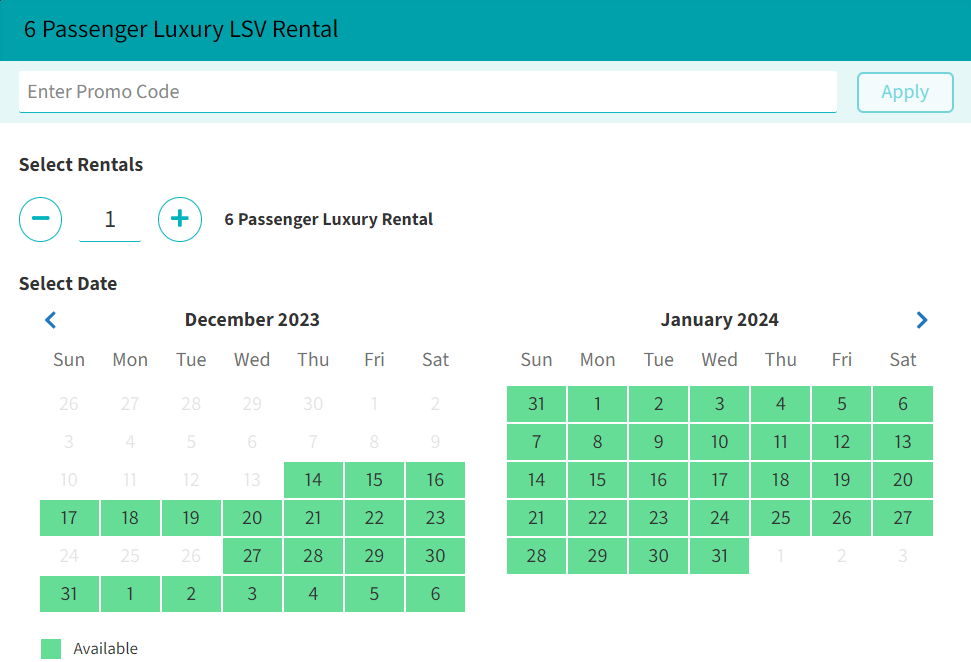
Task: Select December 14 on the calendar
Action: [x=313, y=480]
